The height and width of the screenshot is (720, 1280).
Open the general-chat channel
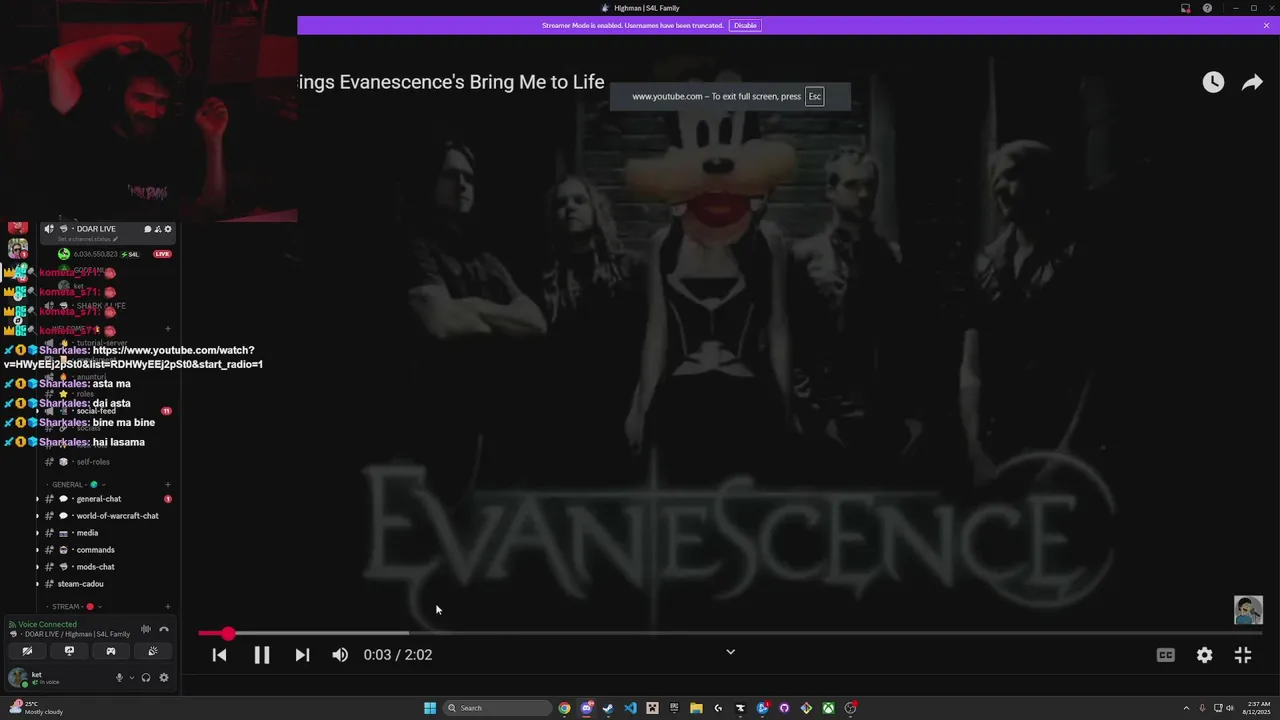point(99,499)
